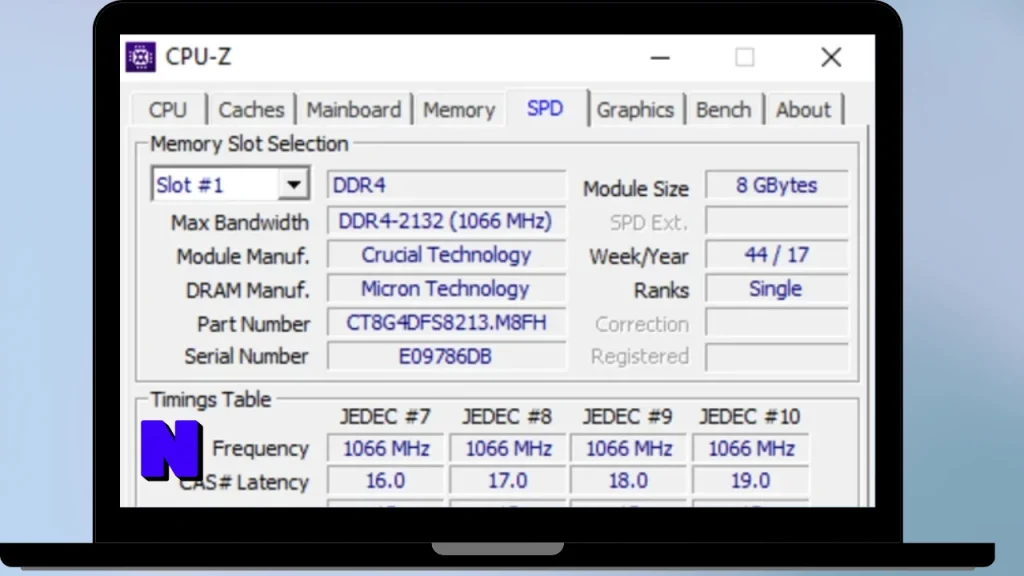
Task: Minimize the CPU-Z window
Action: click(x=660, y=57)
